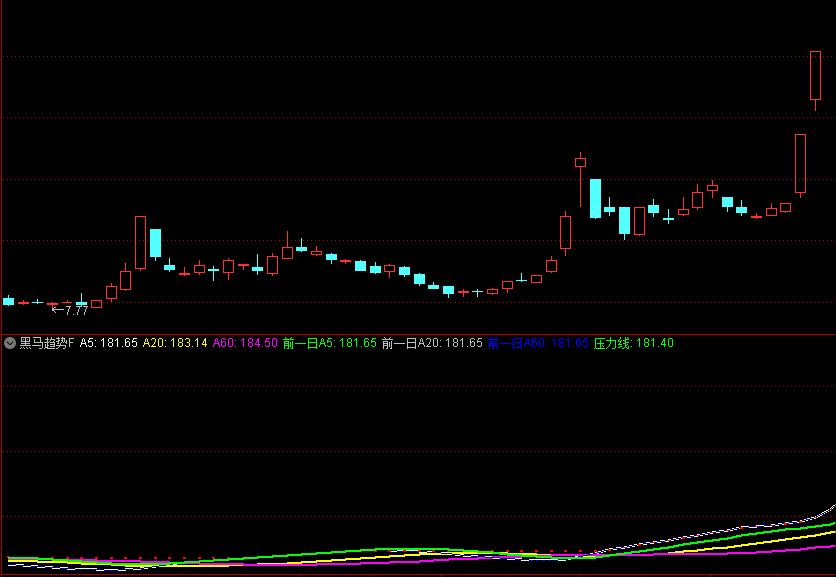The width and height of the screenshot is (836, 577).
Task: Select the tall red candle below the top candle
Action: click(800, 163)
